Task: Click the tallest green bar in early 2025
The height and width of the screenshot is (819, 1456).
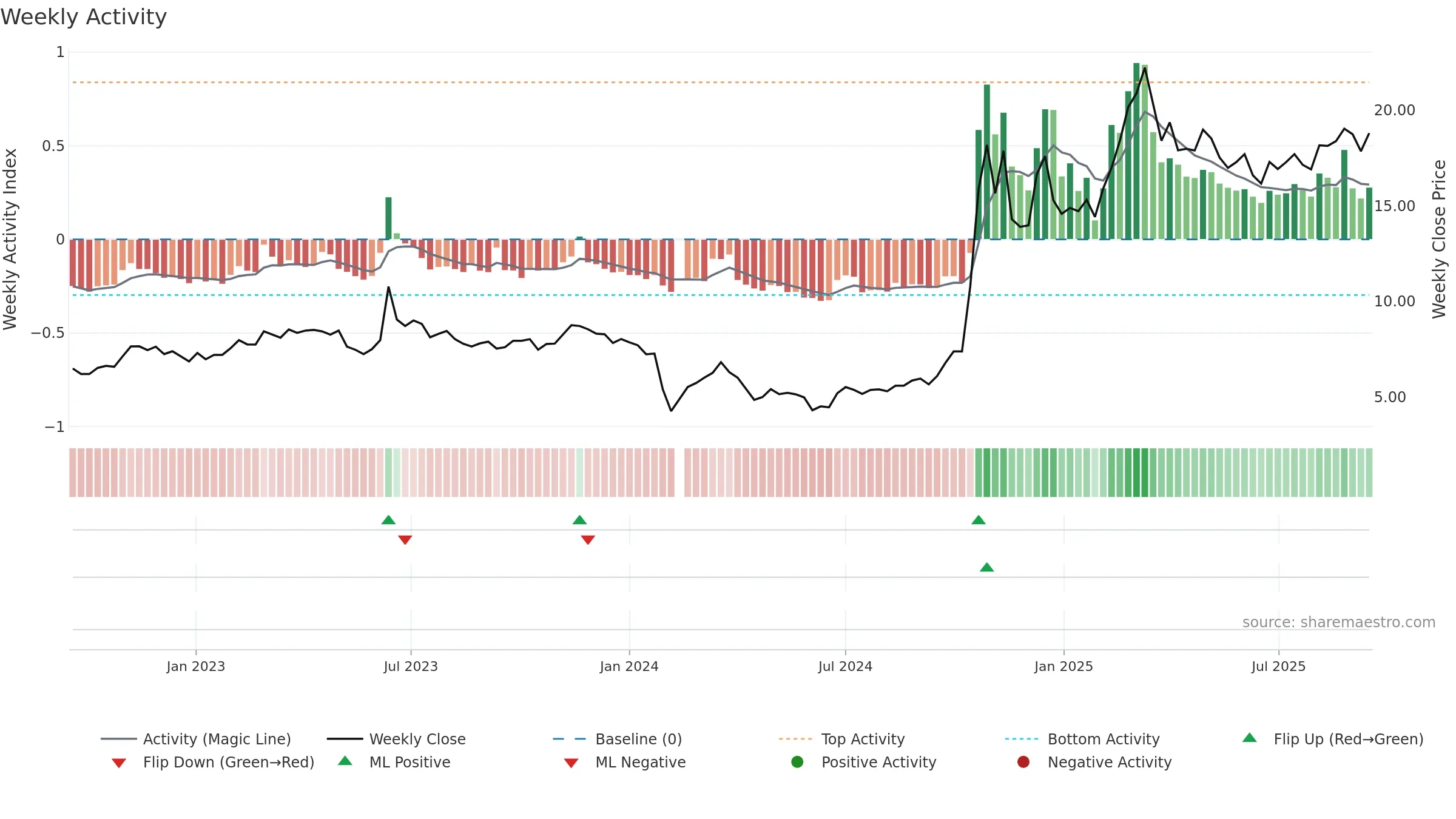Action: tap(1136, 151)
